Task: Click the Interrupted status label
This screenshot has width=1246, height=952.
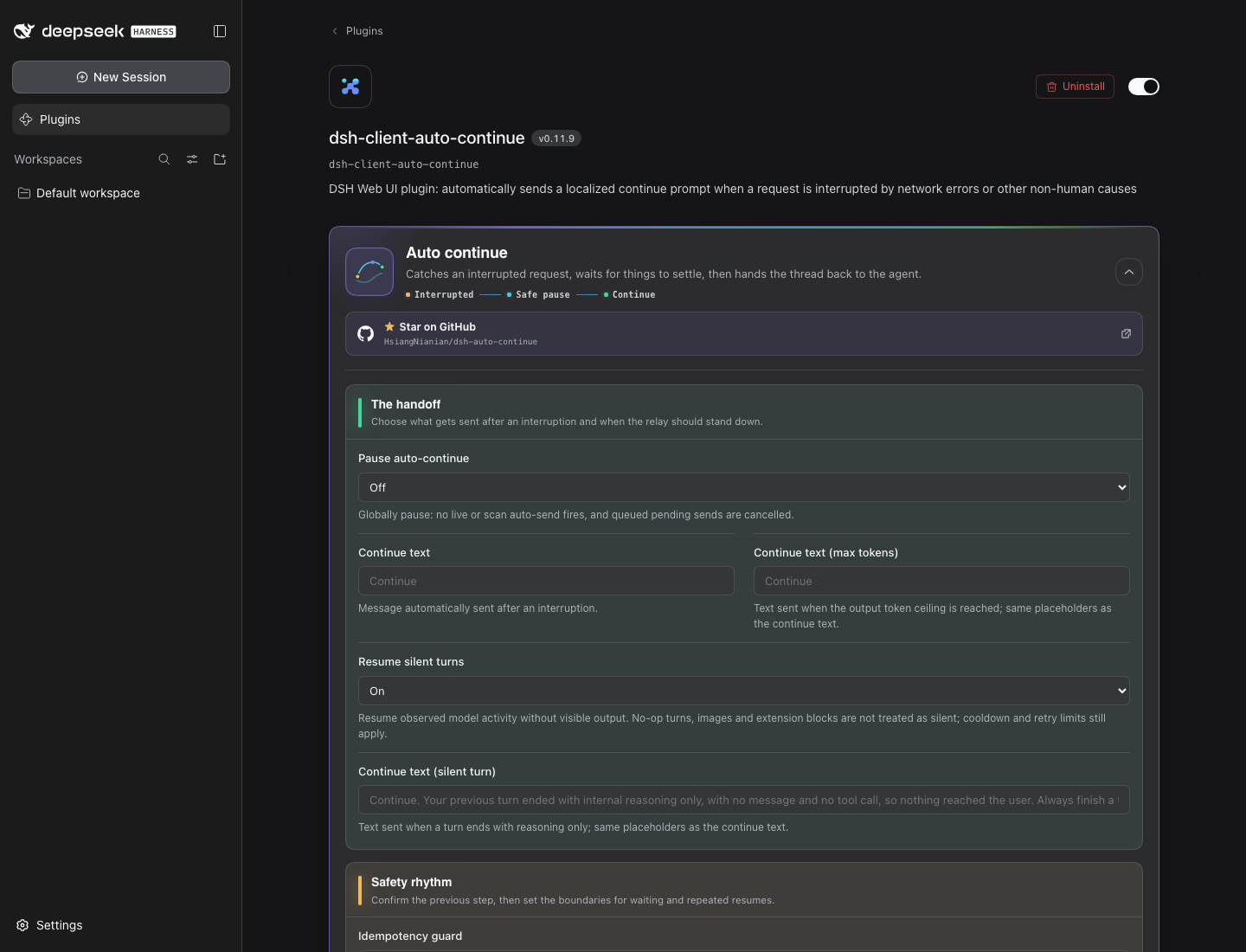Action: tap(444, 295)
